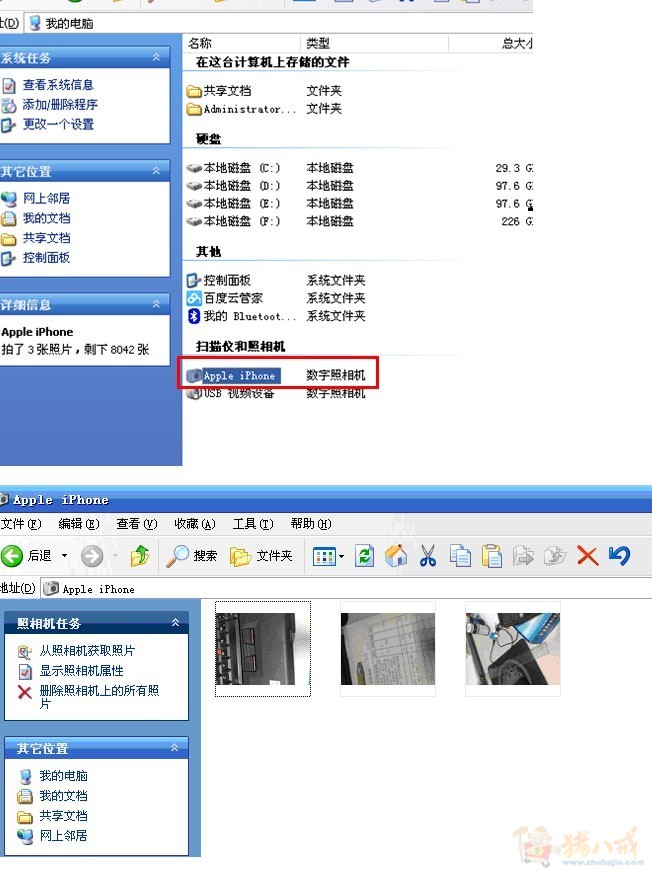The image size is (652, 870).
Task: Sort by the 总大小 column header
Action: pyautogui.click(x=491, y=43)
